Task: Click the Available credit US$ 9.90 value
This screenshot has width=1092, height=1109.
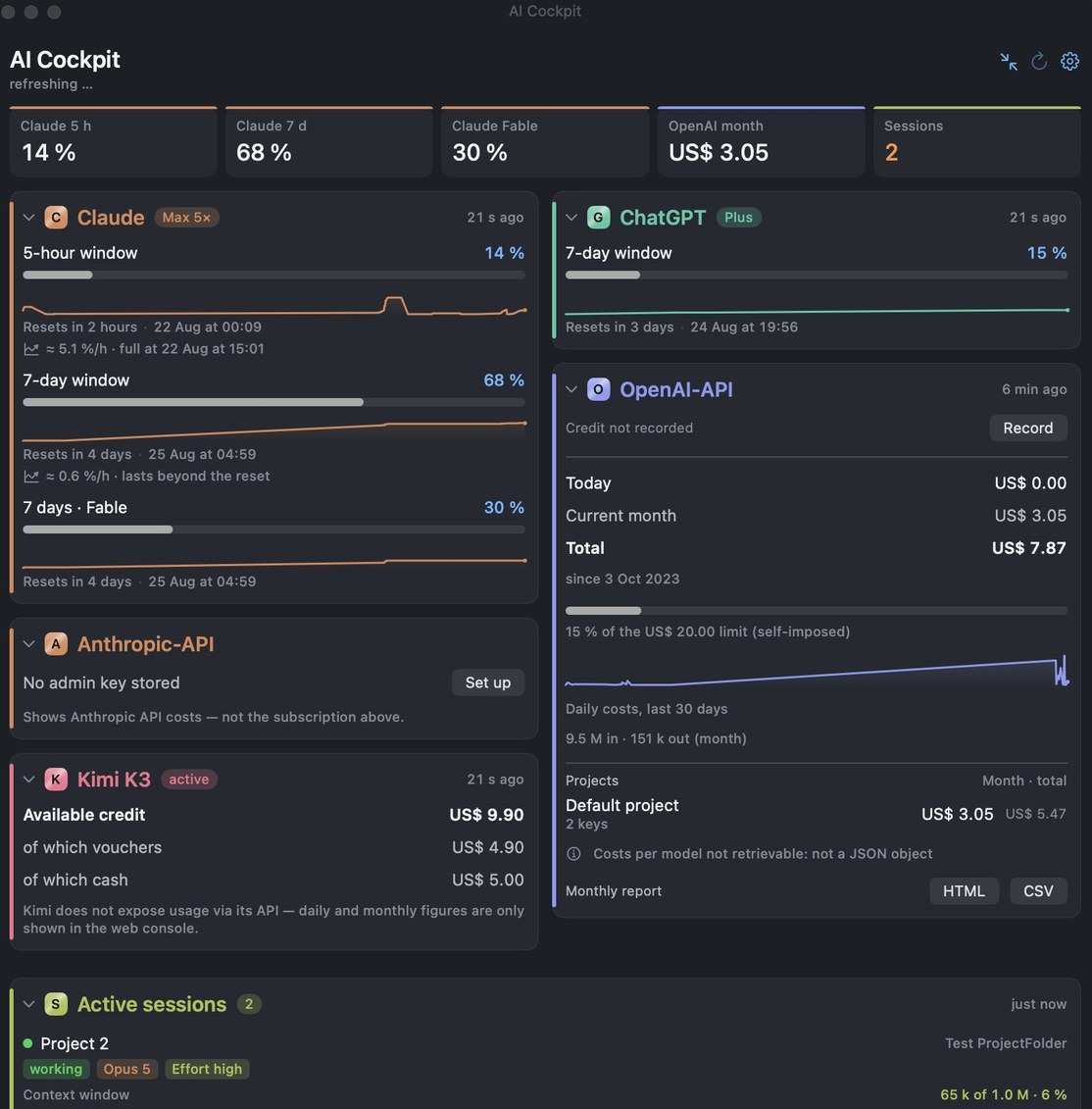Action: [486, 815]
